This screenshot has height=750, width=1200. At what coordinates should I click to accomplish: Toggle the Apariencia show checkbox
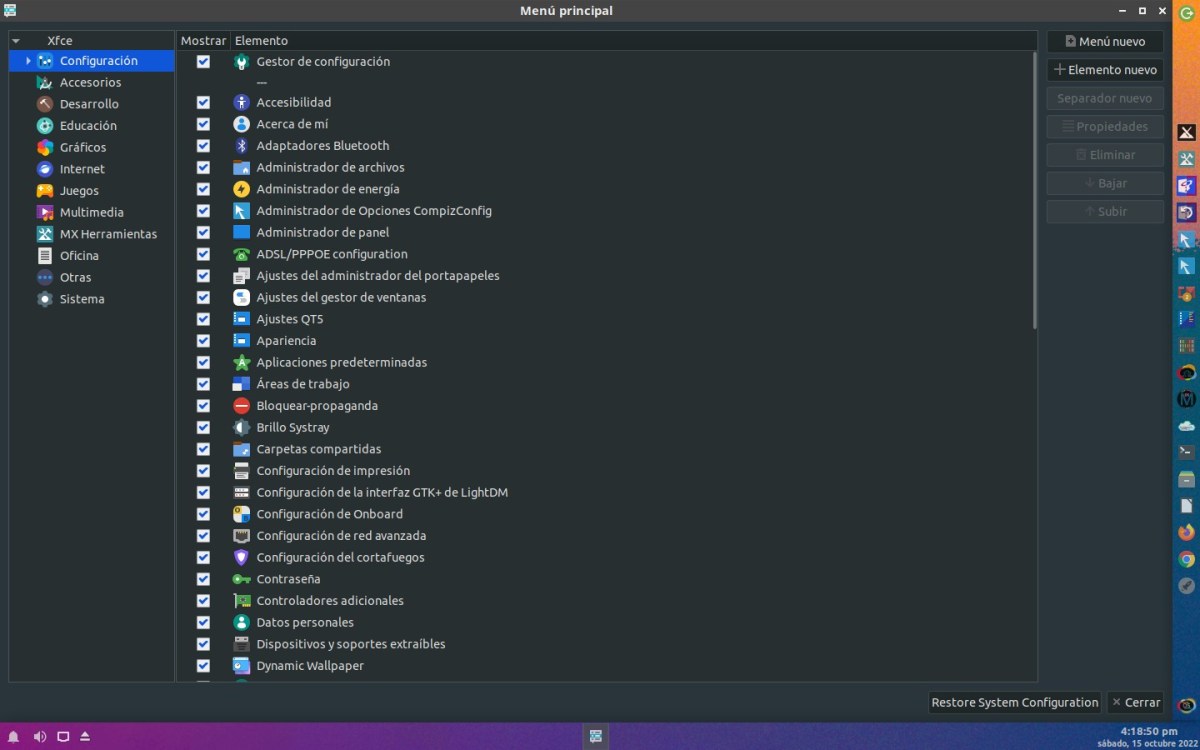tap(203, 341)
